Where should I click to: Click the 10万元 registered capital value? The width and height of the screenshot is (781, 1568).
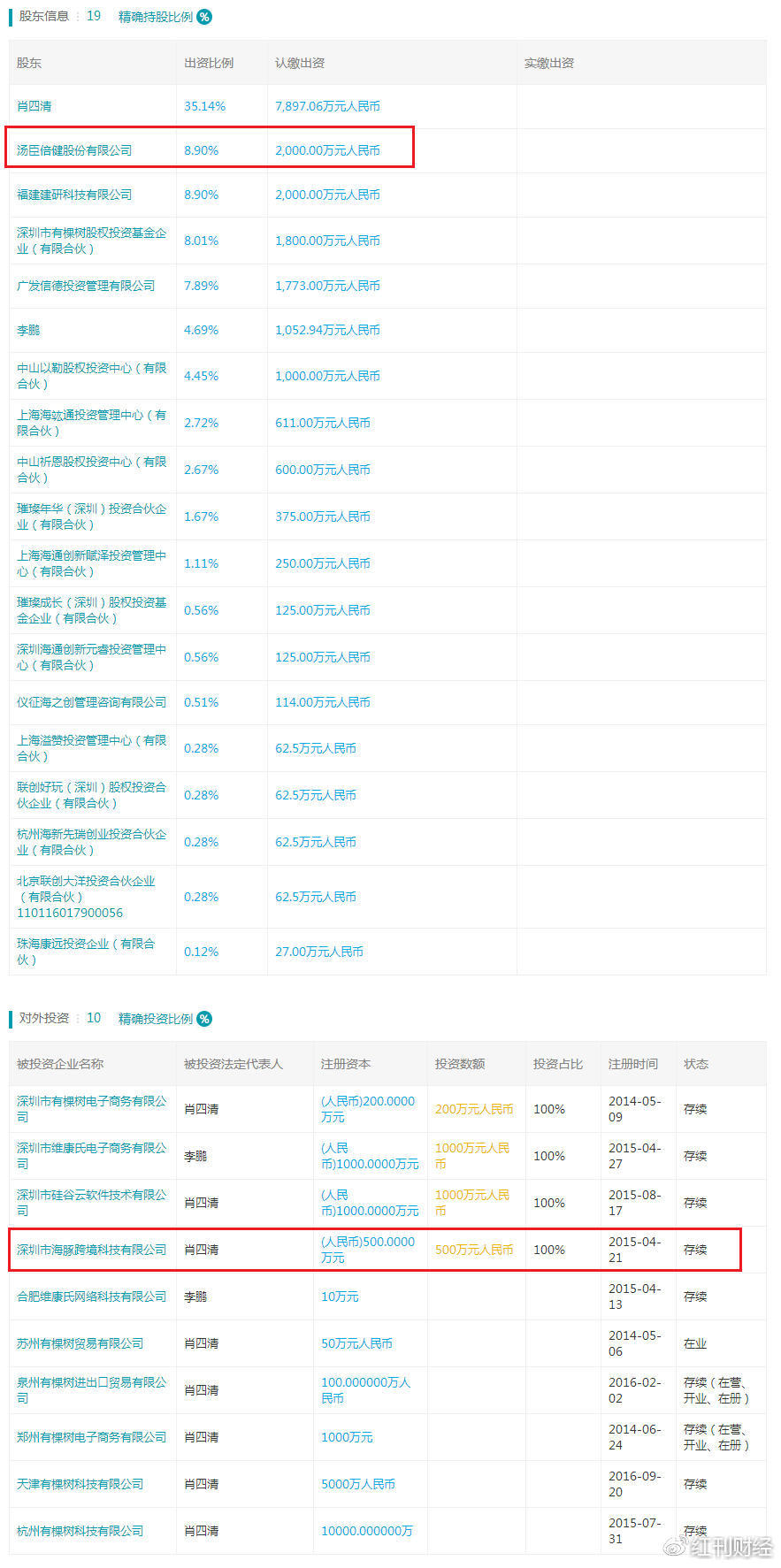pos(340,1296)
